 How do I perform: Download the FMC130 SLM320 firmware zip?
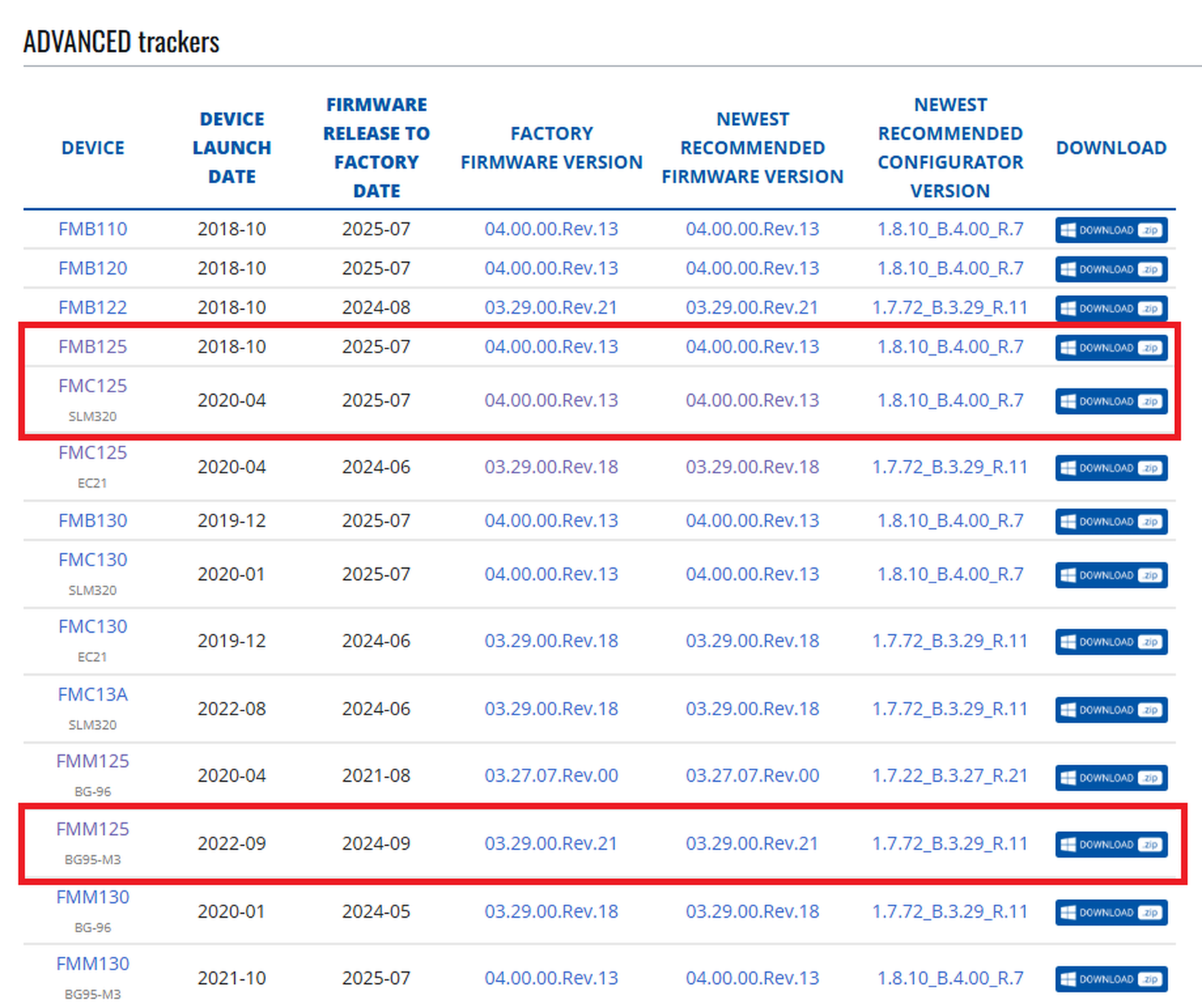[x=1111, y=575]
